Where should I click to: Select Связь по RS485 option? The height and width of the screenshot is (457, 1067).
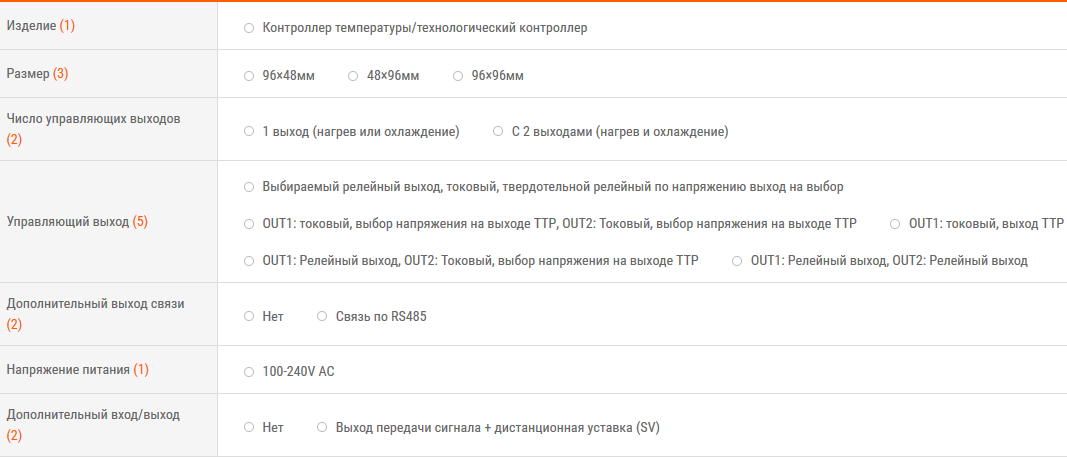point(322,316)
